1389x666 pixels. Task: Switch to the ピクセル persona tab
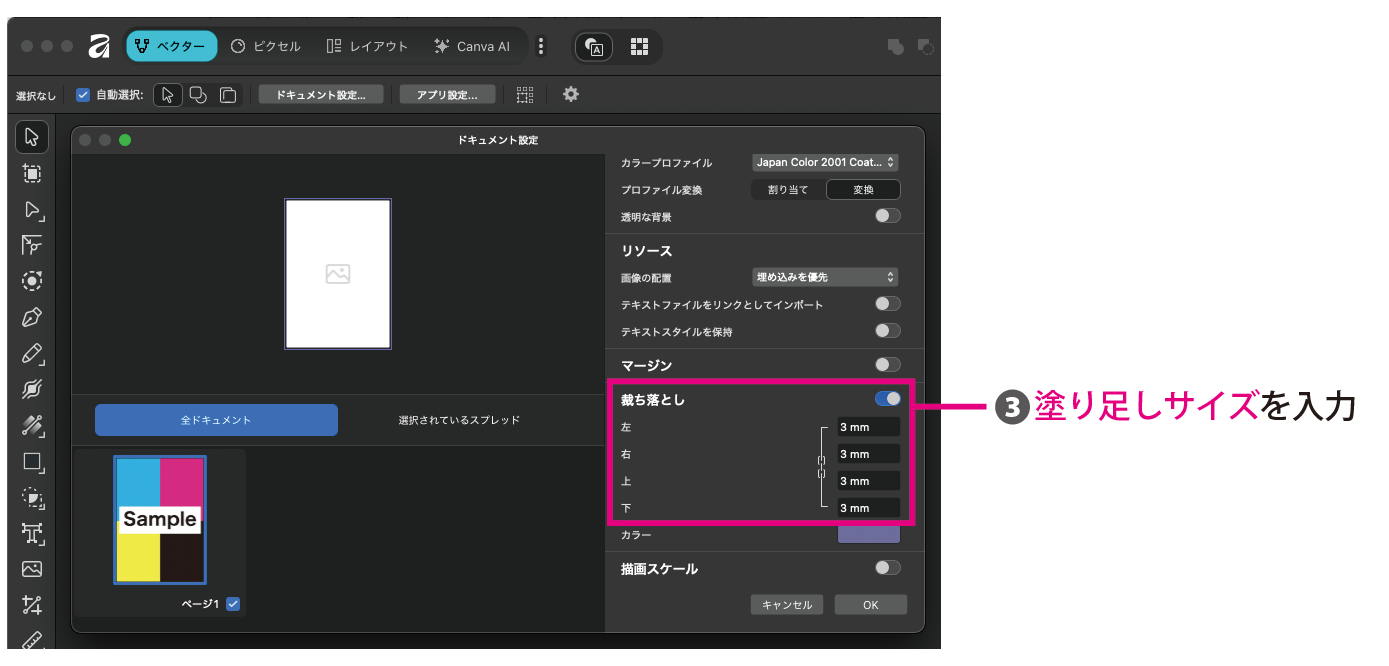click(265, 46)
